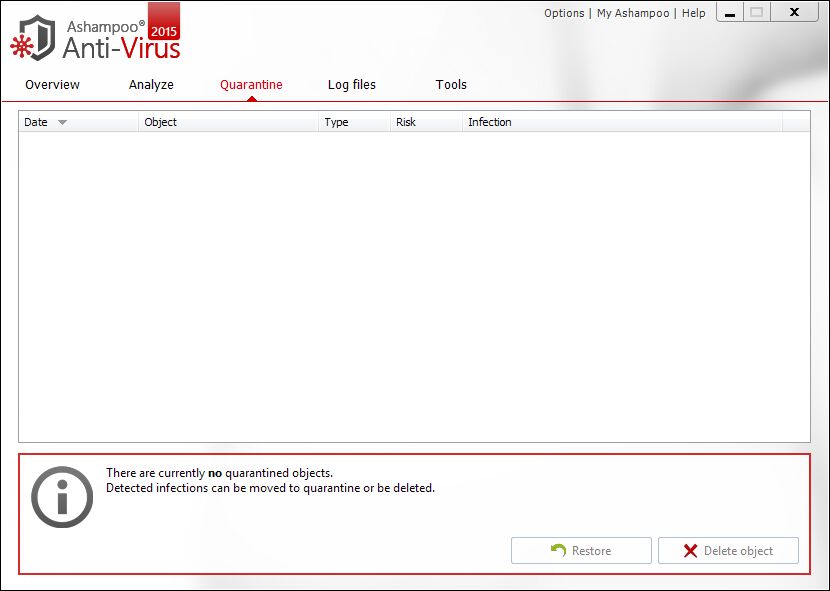830x591 pixels.
Task: Close the Anti-Virus window
Action: click(x=795, y=12)
